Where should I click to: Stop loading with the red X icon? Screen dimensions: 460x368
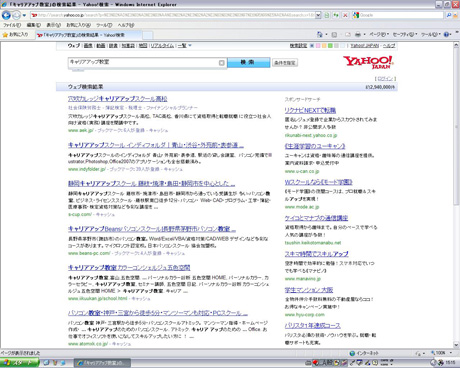[x=345, y=15]
